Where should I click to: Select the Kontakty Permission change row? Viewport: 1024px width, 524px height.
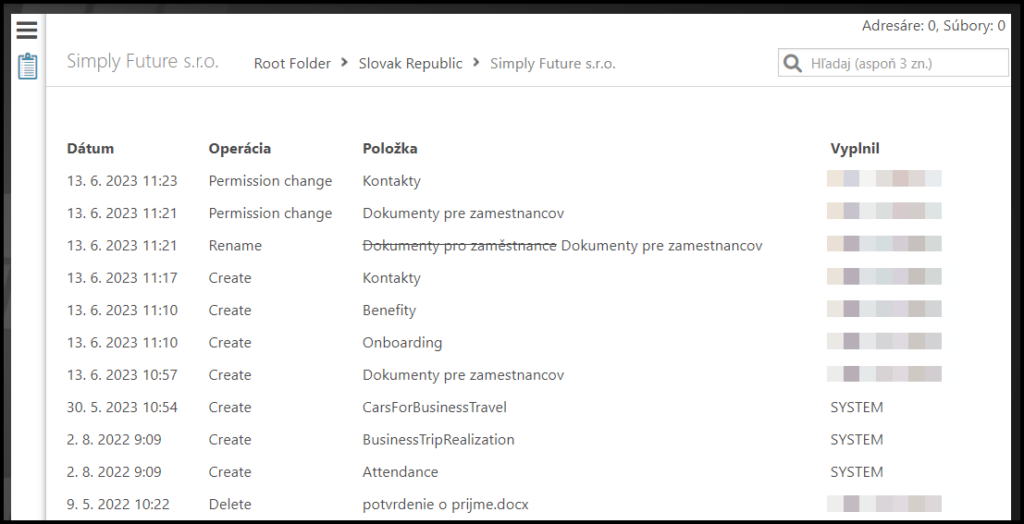(x=391, y=181)
